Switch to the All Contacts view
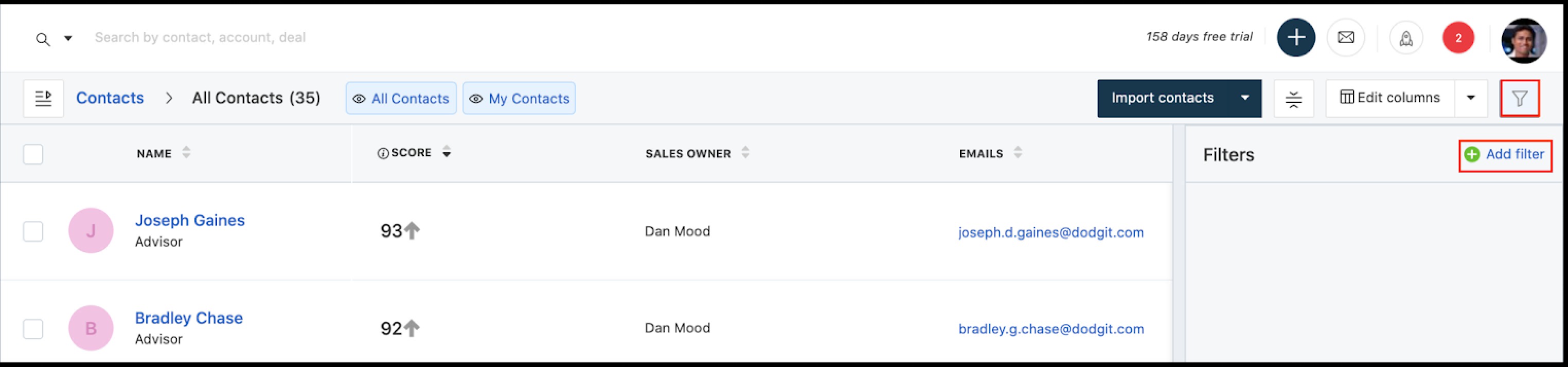The image size is (1568, 367). click(x=401, y=99)
